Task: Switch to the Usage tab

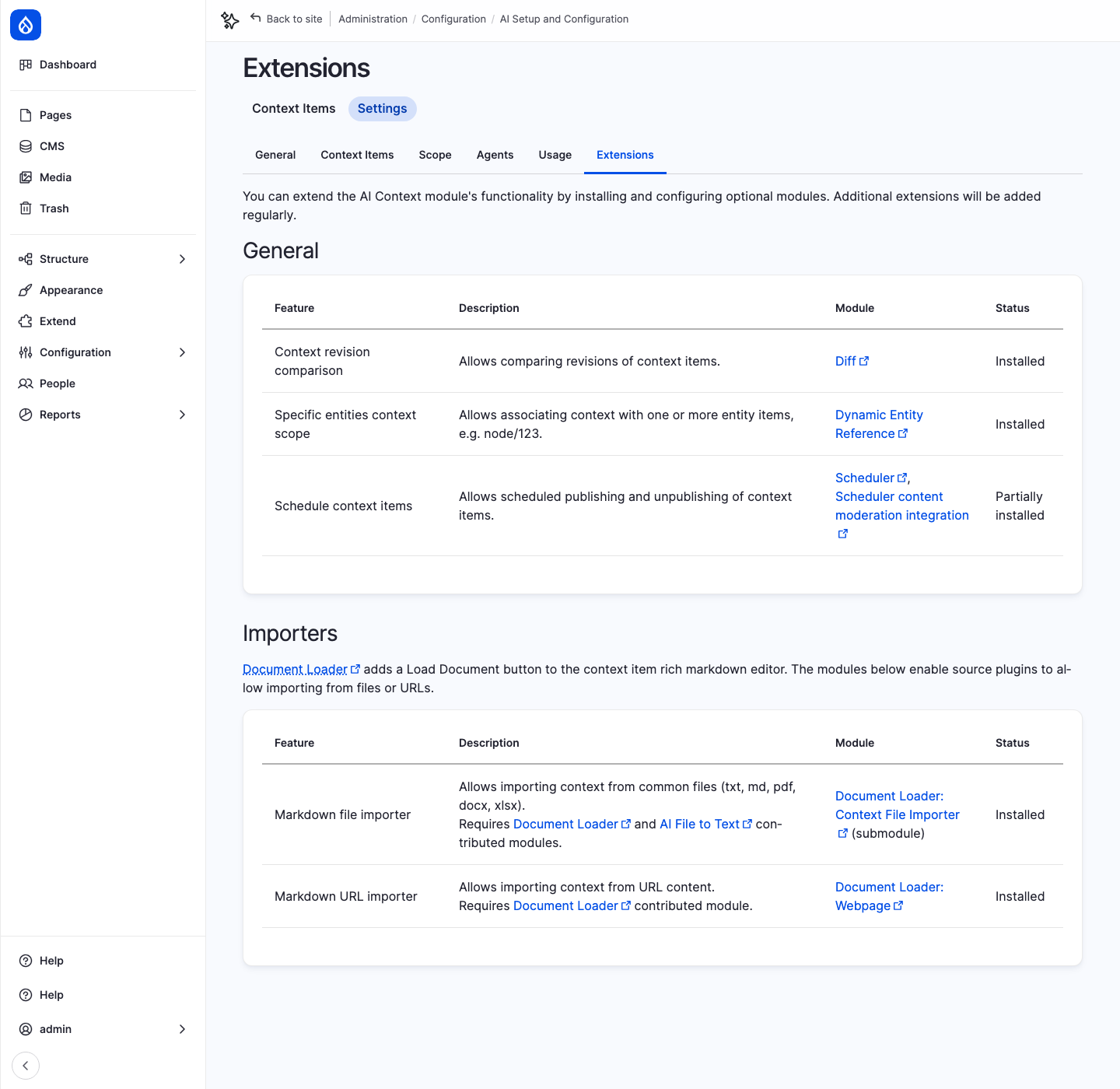Action: click(x=555, y=155)
